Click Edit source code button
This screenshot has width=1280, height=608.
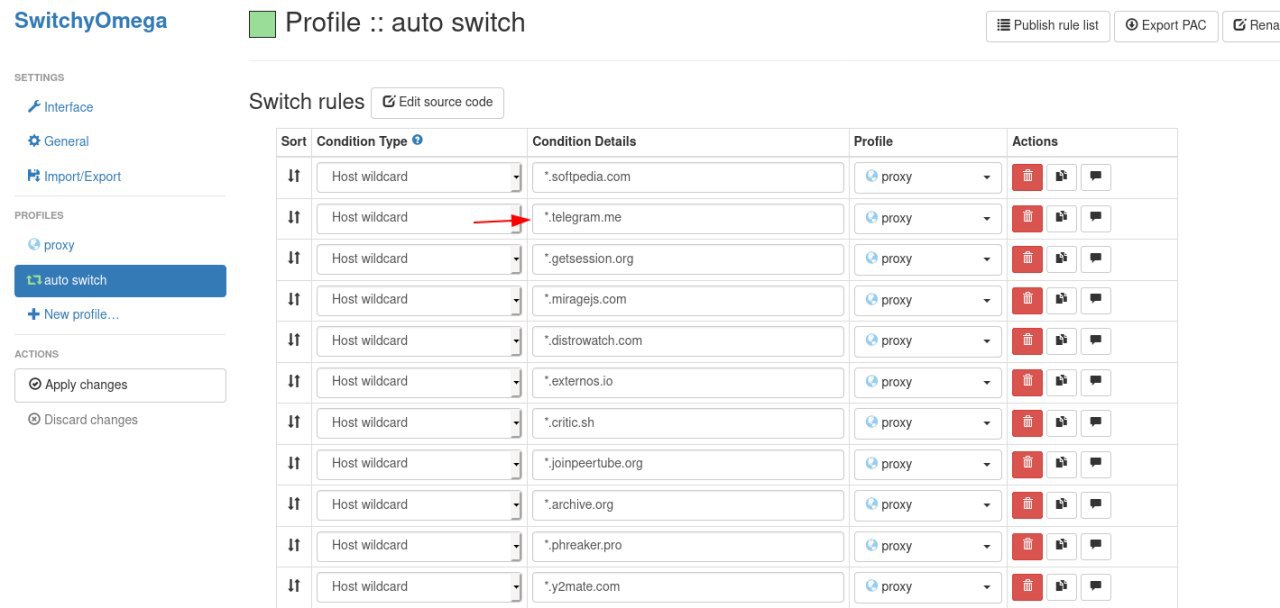[x=437, y=102]
